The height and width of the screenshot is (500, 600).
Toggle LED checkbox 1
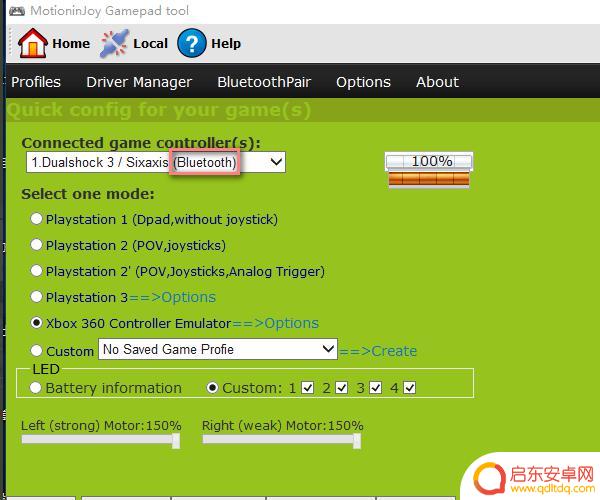308,388
